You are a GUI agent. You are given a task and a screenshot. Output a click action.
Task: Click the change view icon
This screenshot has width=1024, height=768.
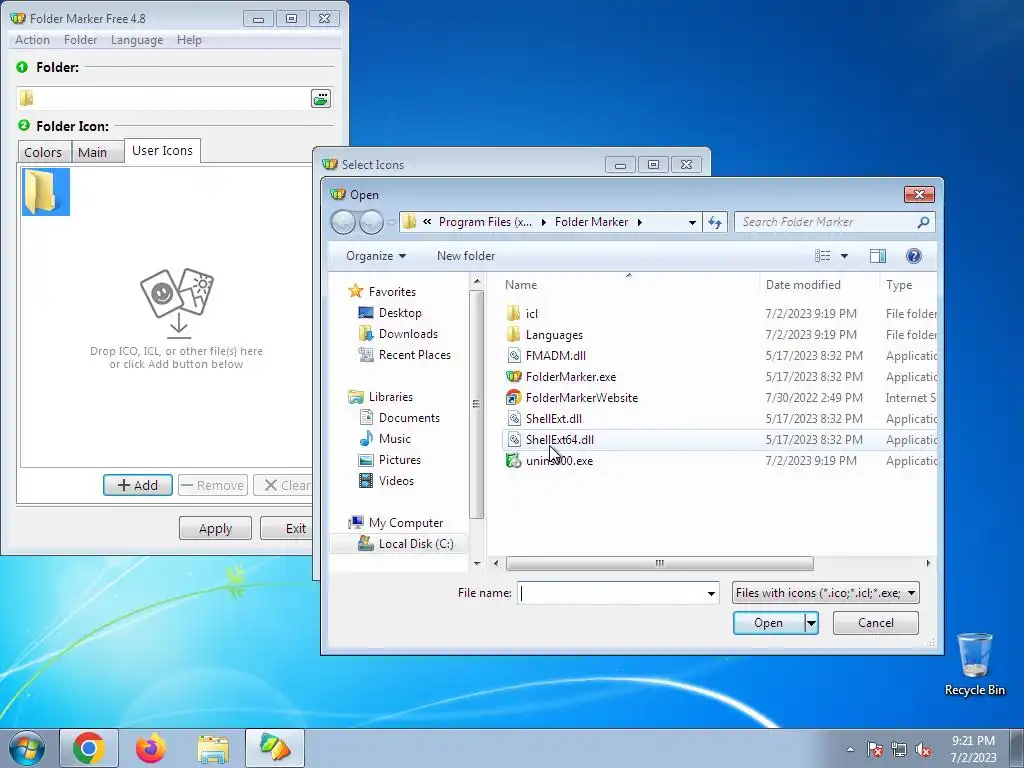click(823, 256)
